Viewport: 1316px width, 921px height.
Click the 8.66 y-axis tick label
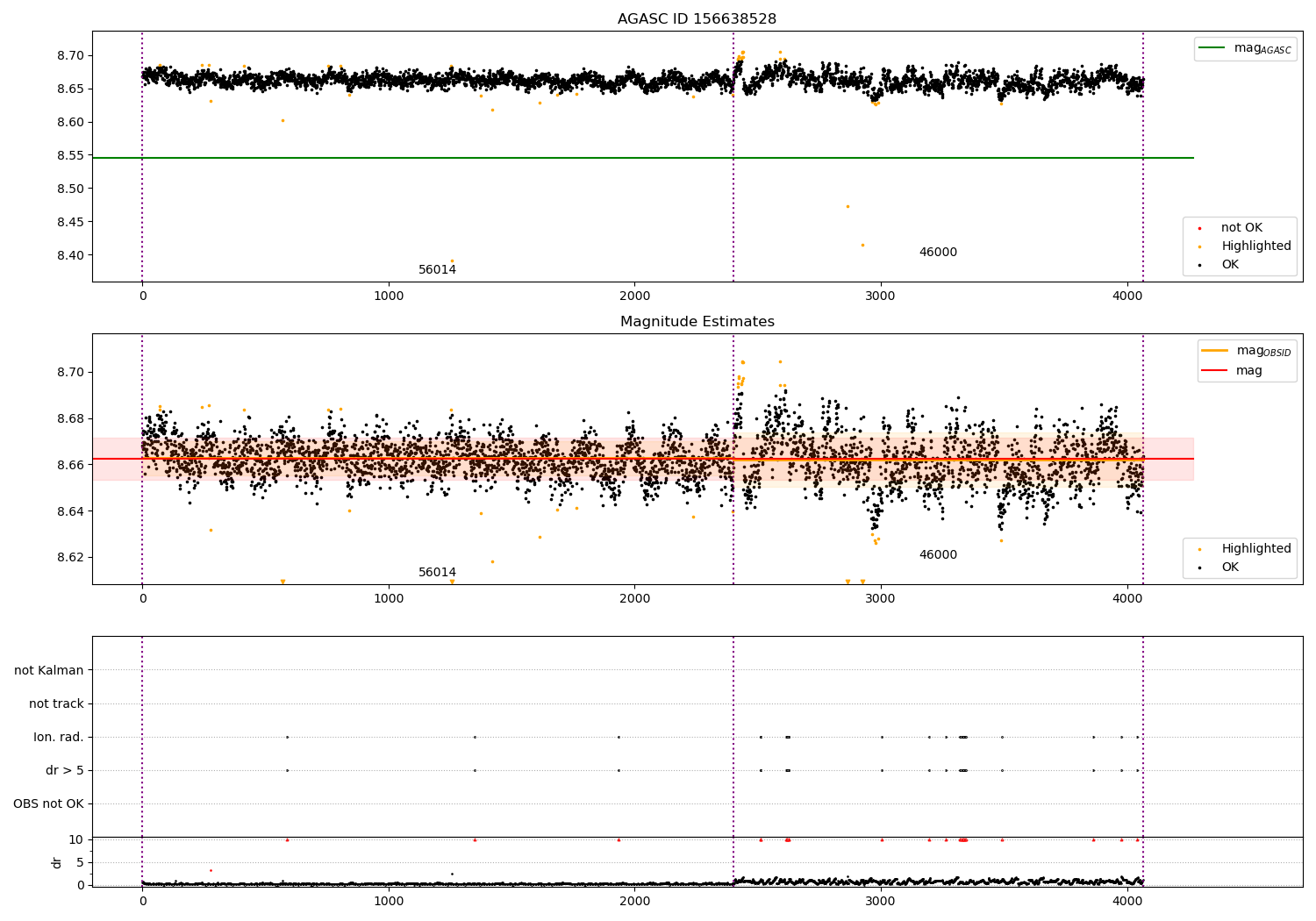[70, 466]
